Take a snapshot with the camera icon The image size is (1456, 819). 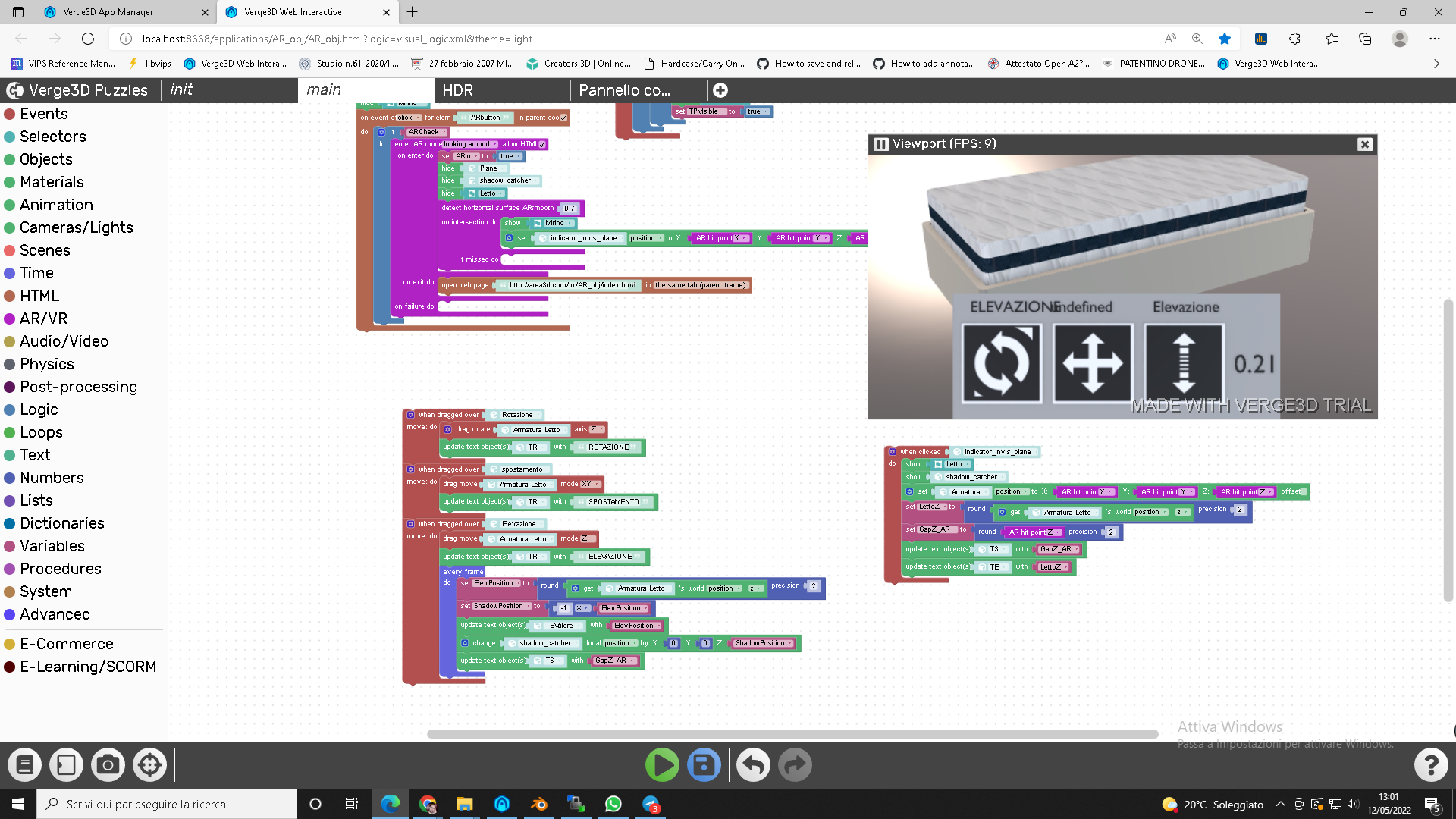(108, 765)
